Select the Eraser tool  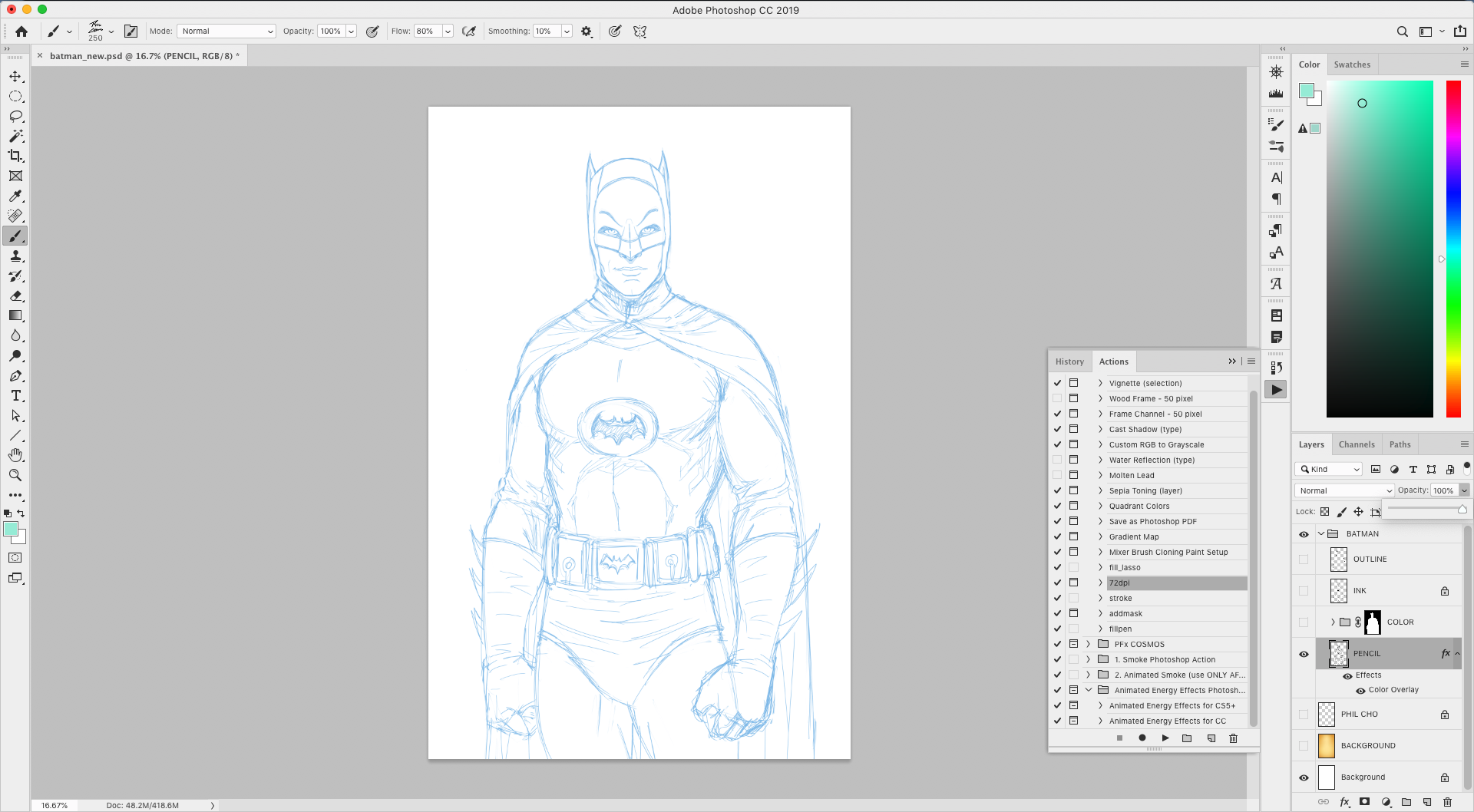[x=15, y=295]
